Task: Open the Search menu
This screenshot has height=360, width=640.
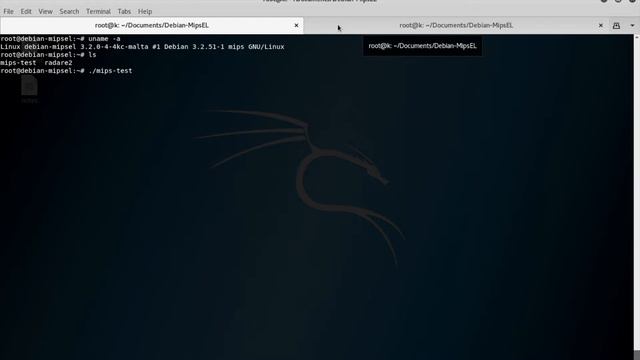Action: point(69,11)
